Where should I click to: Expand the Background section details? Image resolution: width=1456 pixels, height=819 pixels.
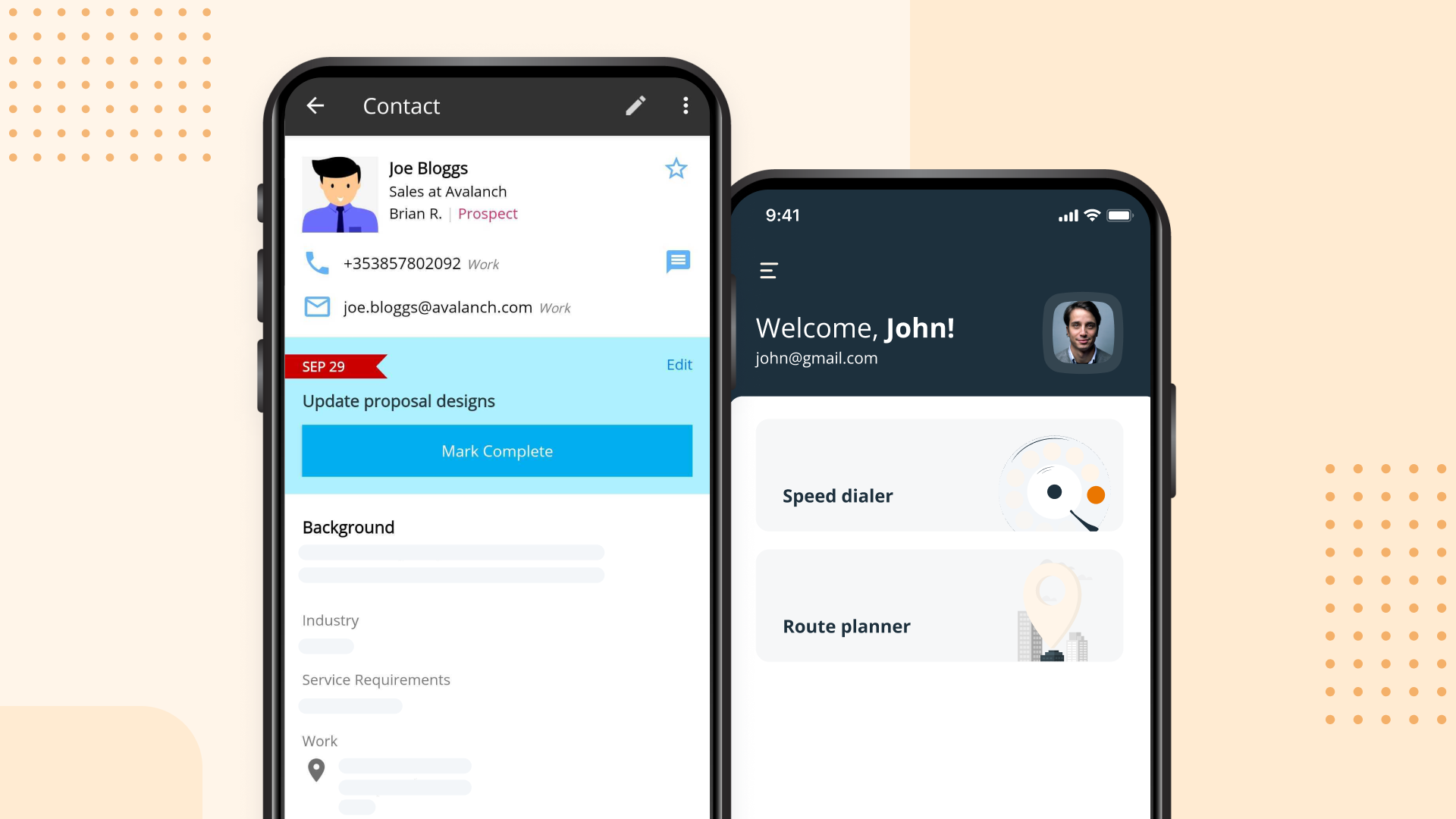pyautogui.click(x=347, y=527)
